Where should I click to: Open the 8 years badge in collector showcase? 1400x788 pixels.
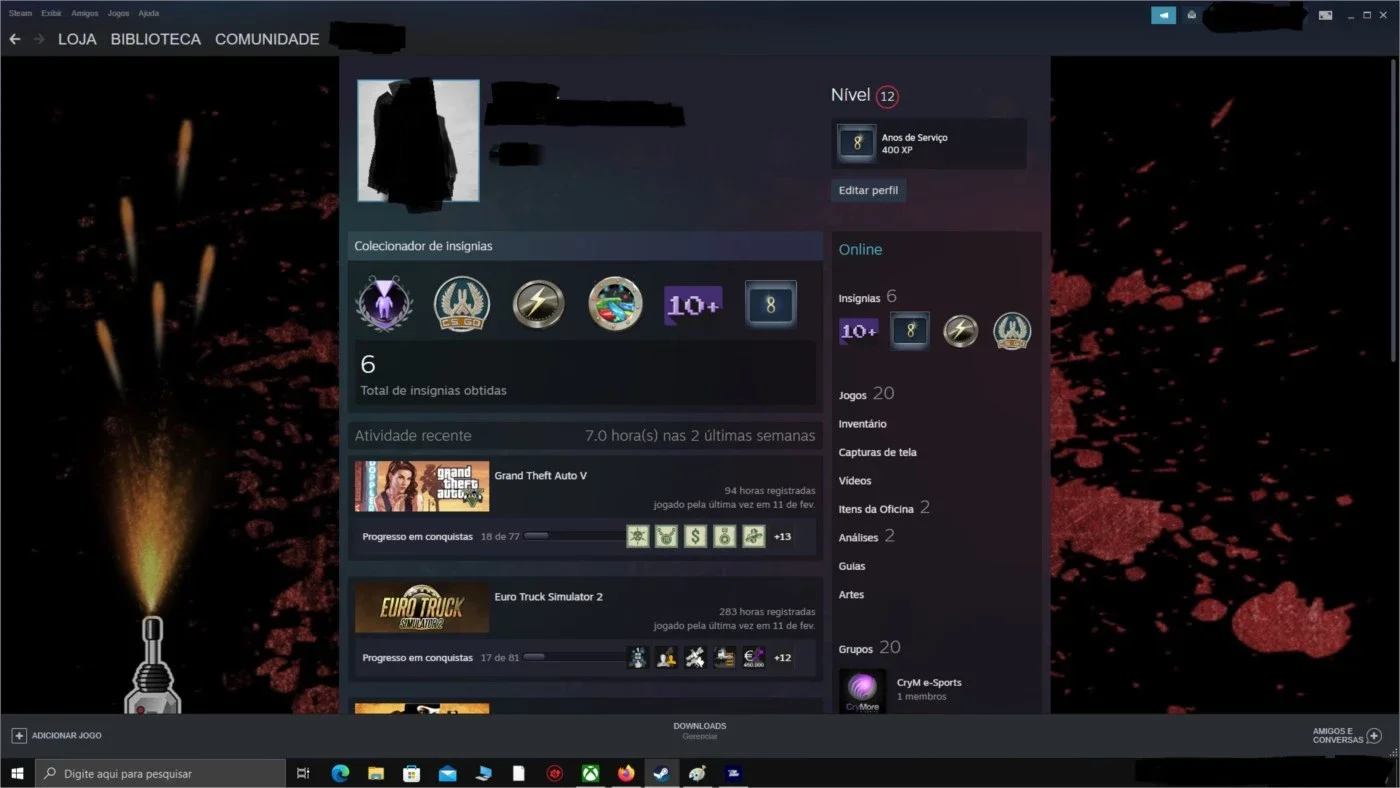point(770,304)
